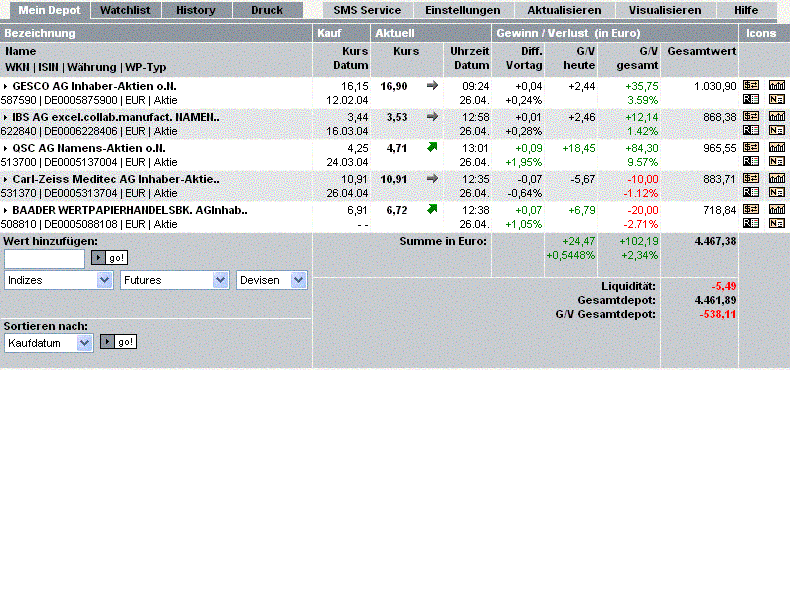
Task: Click the R list icon for QSC AG
Action: [751, 161]
